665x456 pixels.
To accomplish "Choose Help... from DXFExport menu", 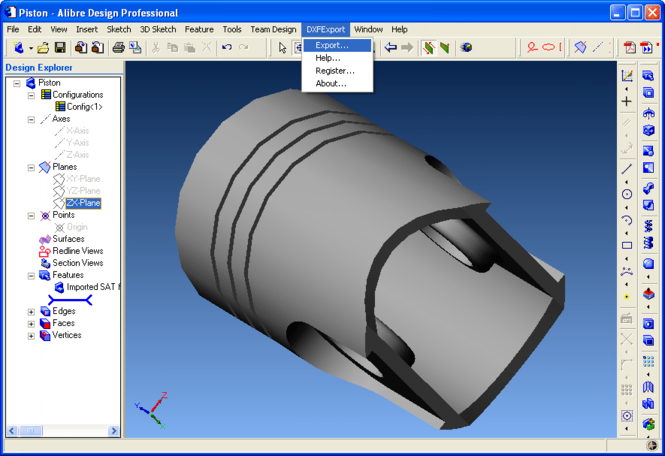I will pyautogui.click(x=338, y=58).
